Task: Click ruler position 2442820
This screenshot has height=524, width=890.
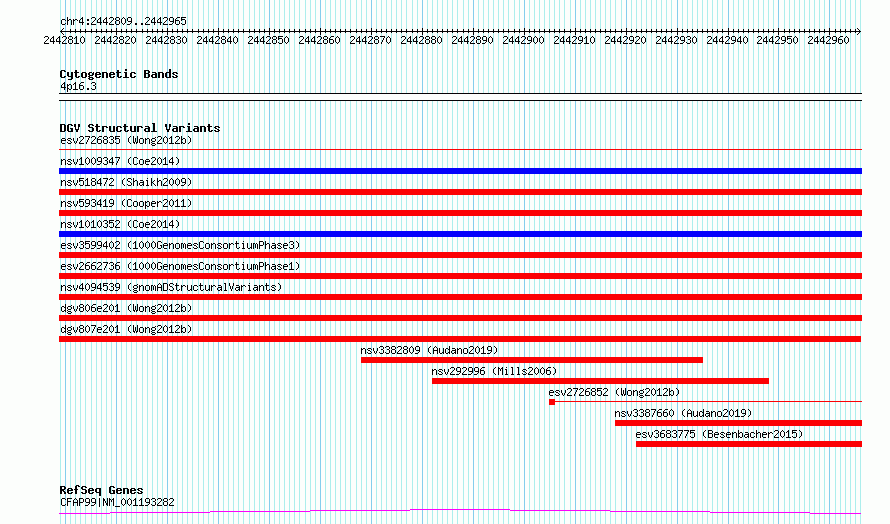Action: [x=115, y=40]
